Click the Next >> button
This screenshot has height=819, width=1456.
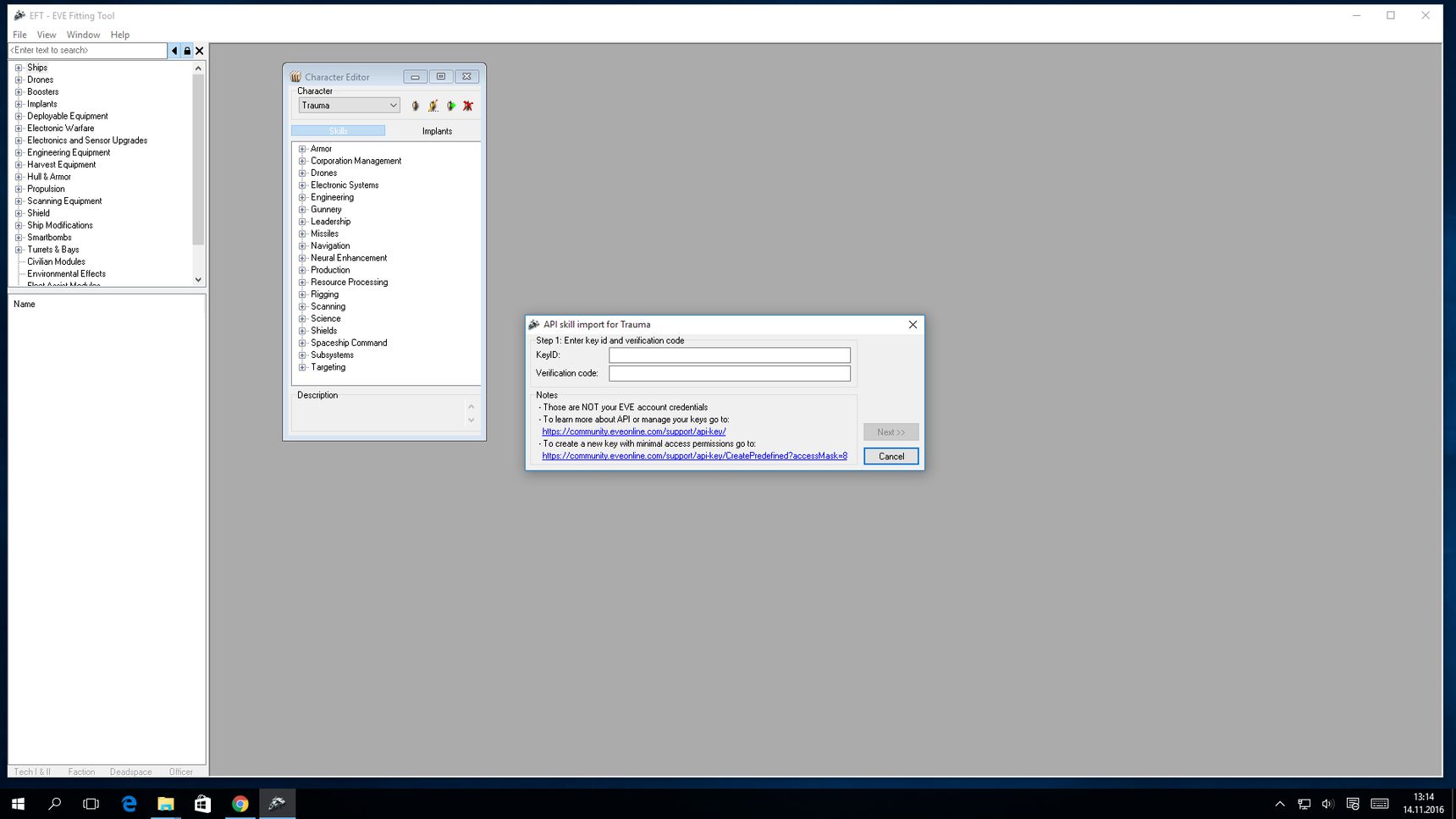coord(891,432)
